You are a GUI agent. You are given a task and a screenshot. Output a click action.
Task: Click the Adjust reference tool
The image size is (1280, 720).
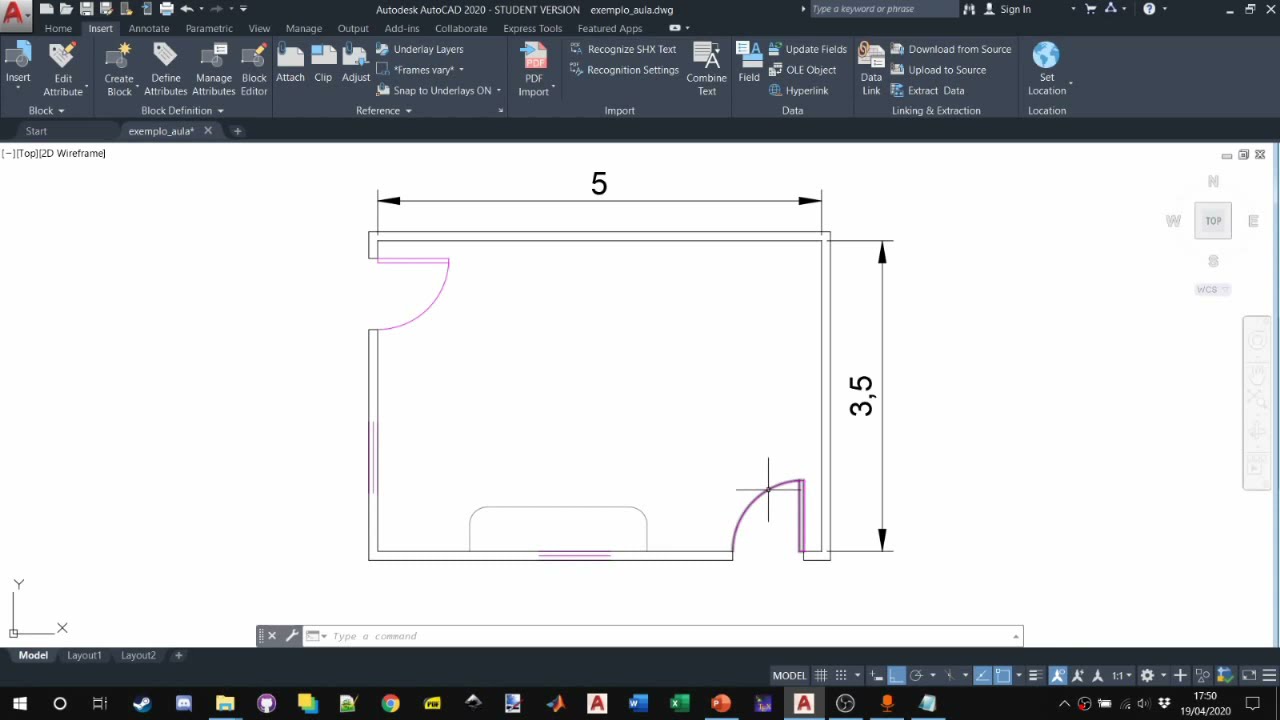[356, 64]
